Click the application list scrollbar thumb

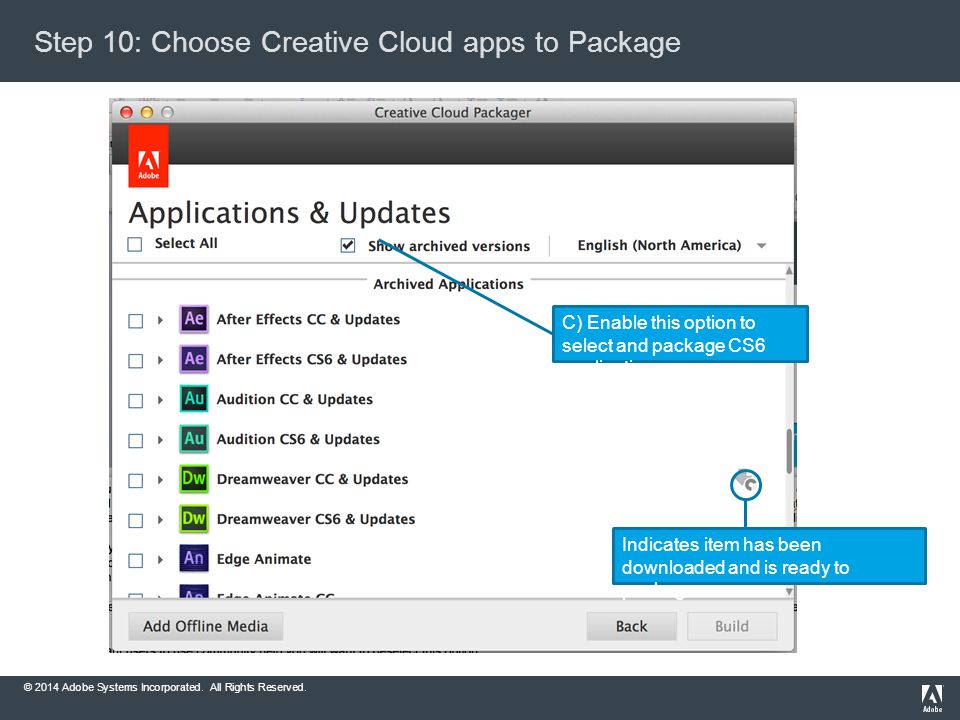(789, 451)
